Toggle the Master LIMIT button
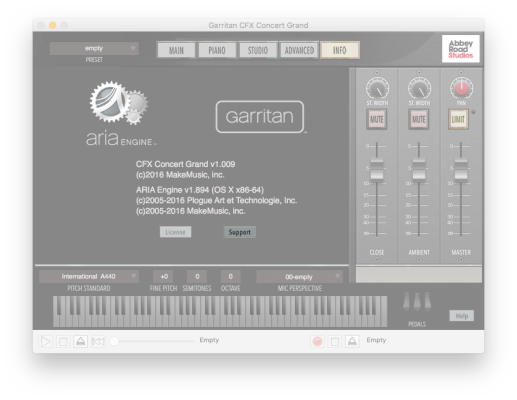This screenshot has height=400, width=517. [458, 119]
